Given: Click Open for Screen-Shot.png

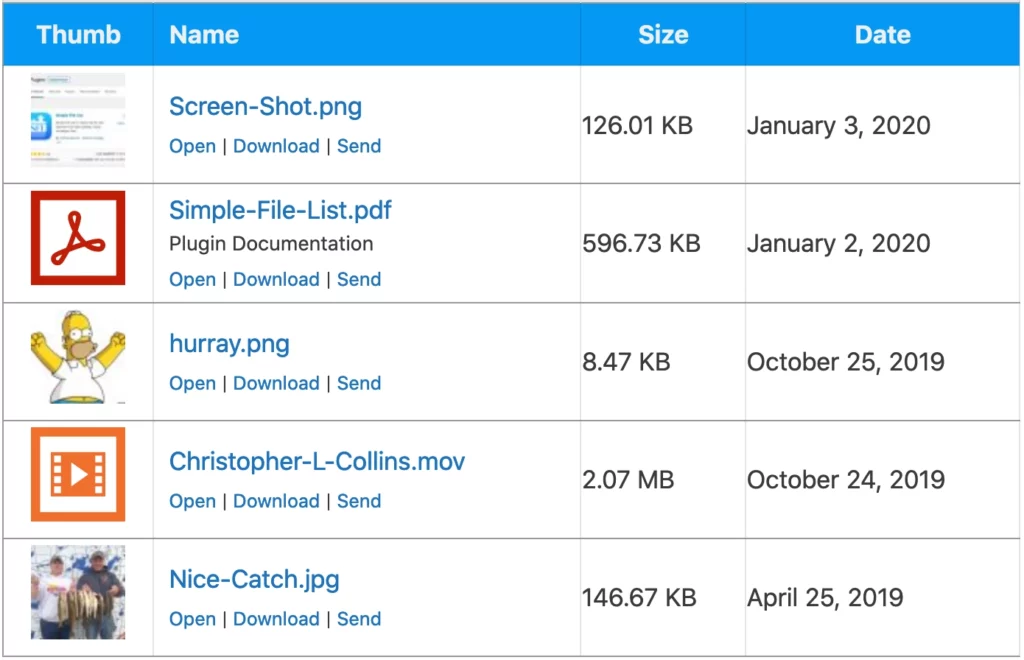Looking at the screenshot, I should [192, 146].
